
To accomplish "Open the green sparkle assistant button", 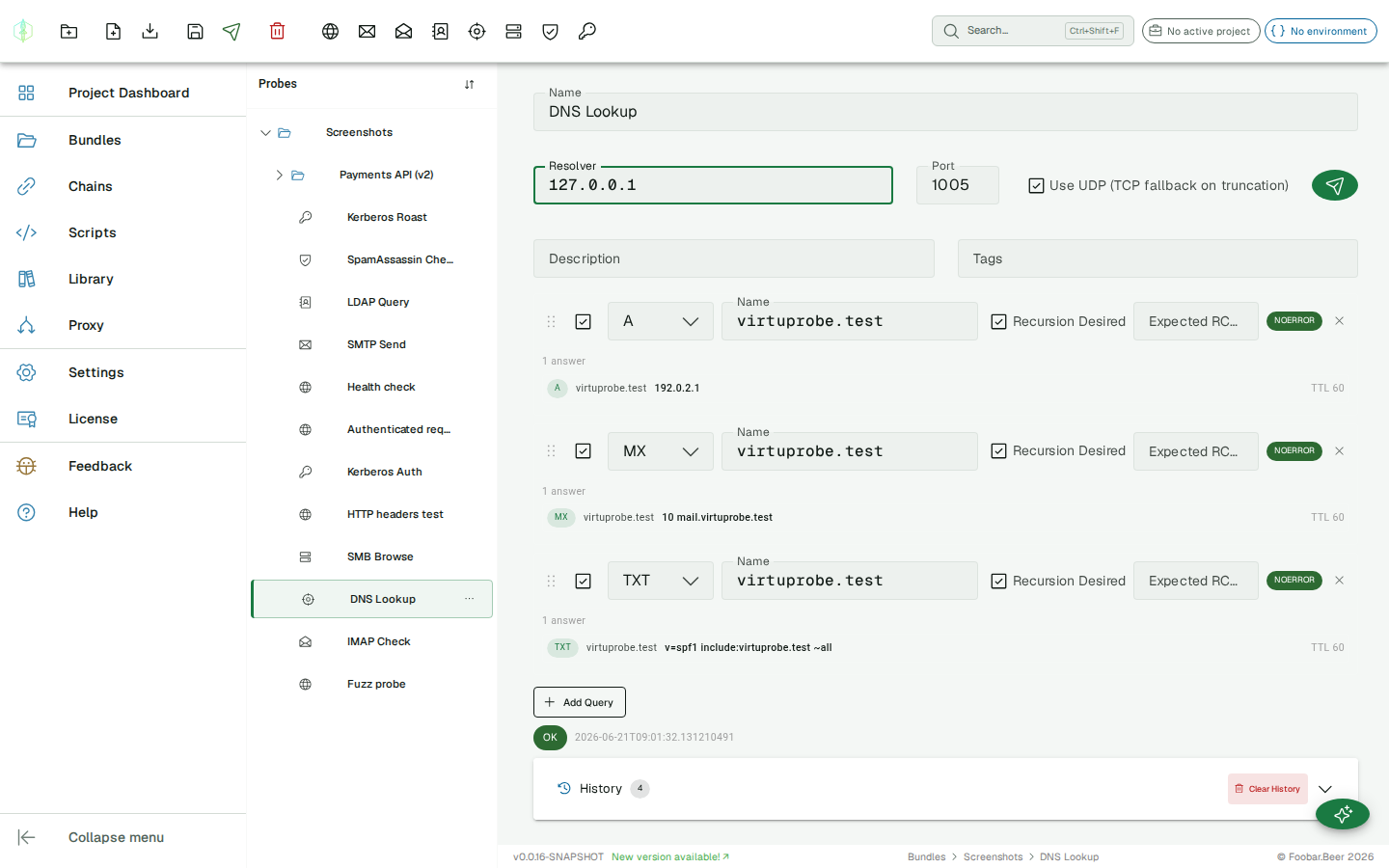I will point(1343,815).
